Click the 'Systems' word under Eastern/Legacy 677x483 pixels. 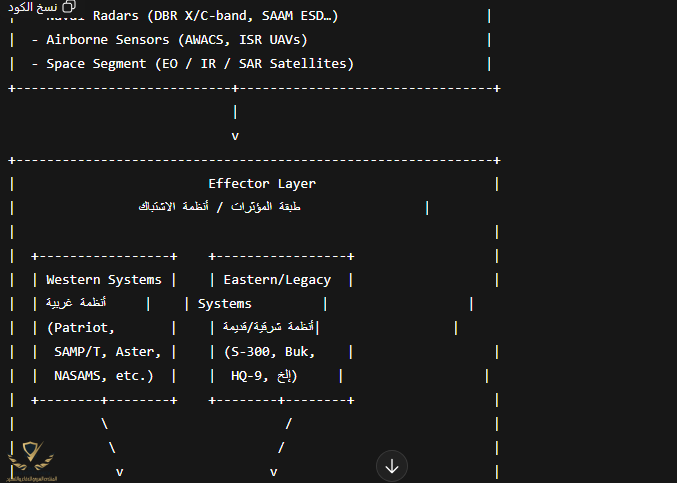225,304
